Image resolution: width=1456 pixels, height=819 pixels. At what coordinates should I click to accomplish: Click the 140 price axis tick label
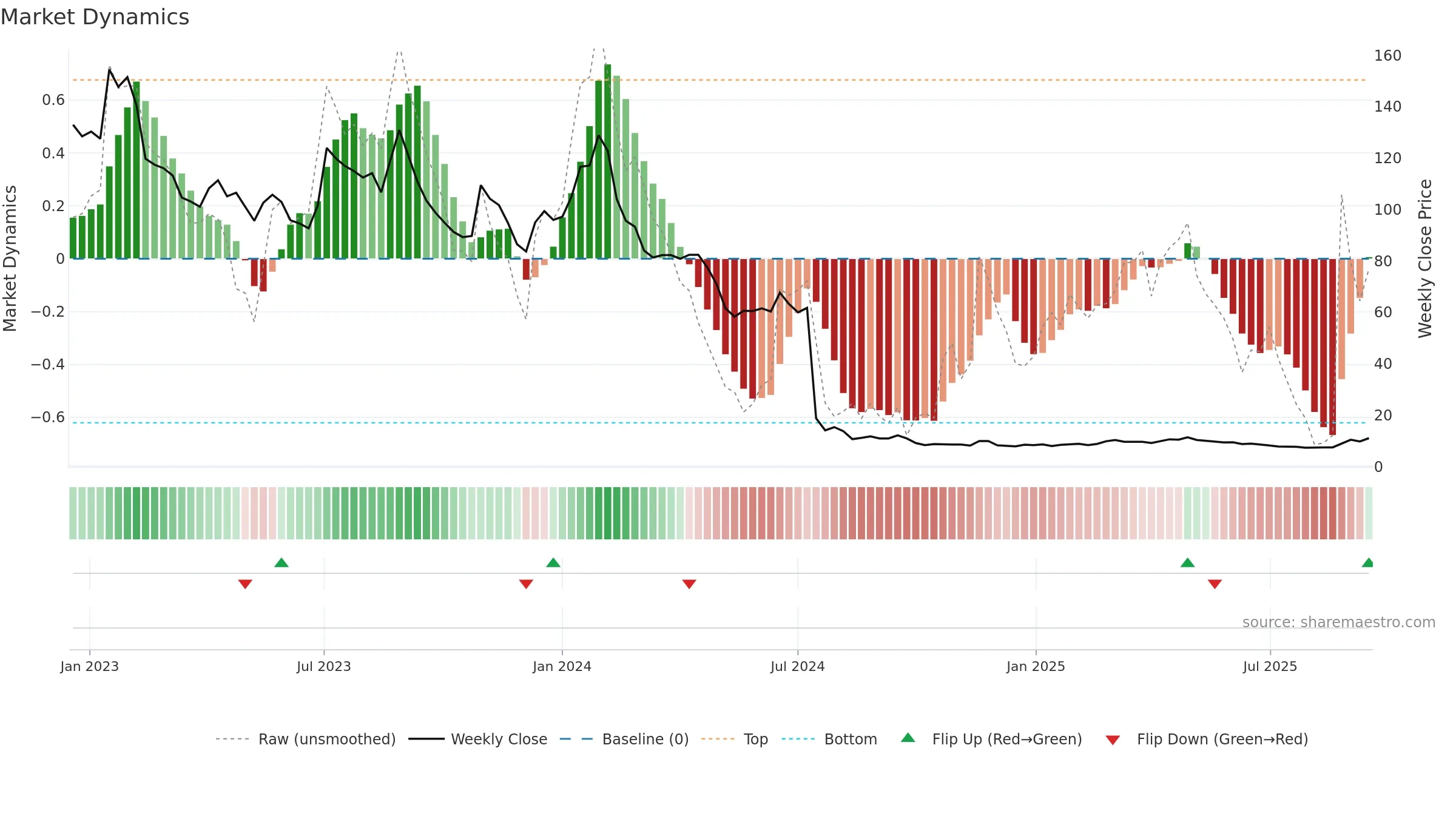[1388, 107]
